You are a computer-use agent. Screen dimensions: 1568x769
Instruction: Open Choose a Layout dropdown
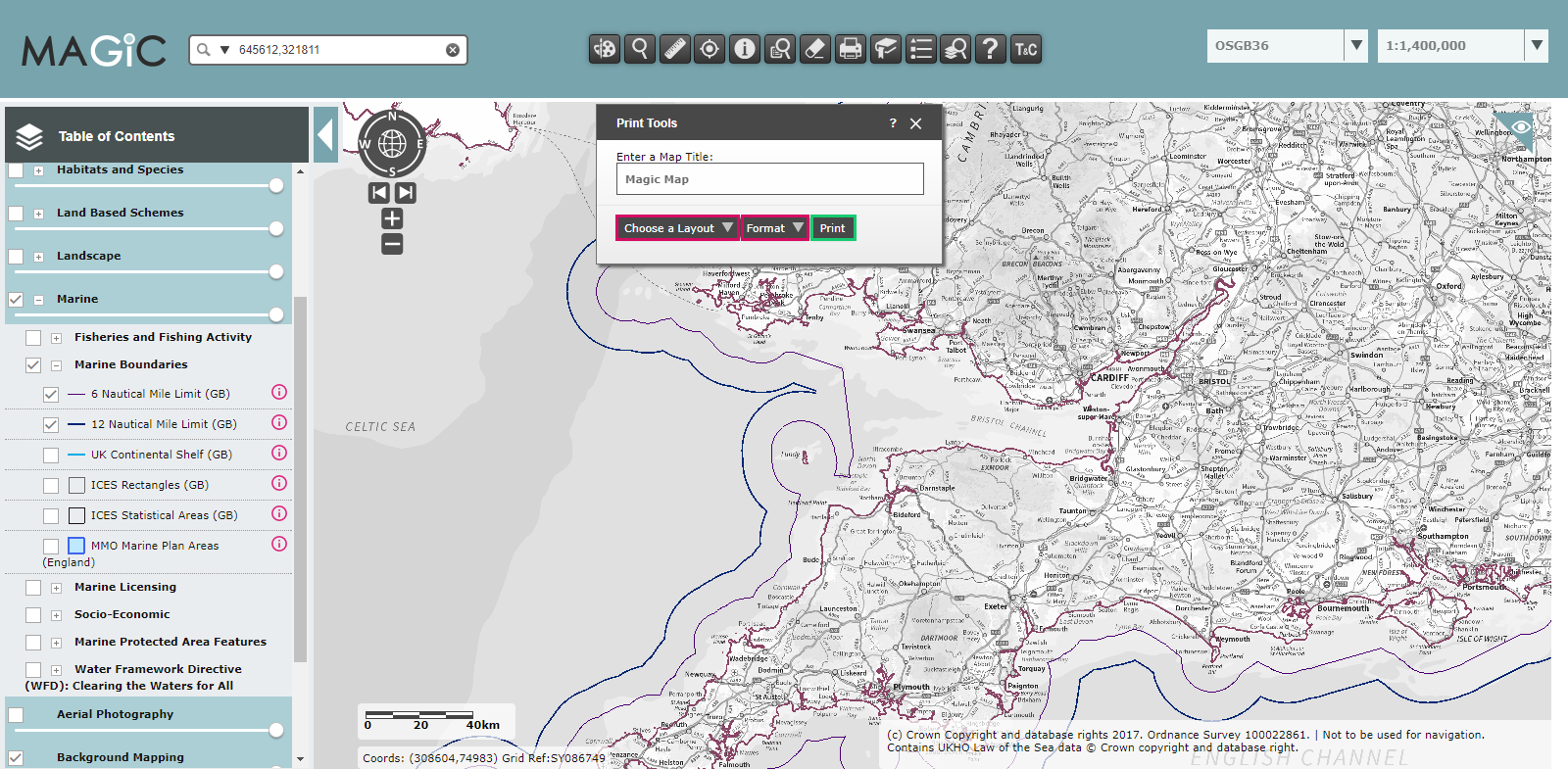coord(677,228)
